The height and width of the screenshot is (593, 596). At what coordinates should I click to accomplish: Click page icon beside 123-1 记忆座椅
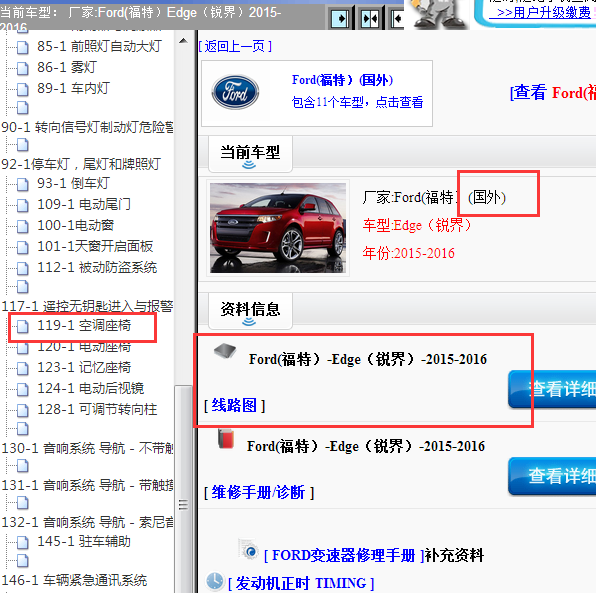[x=23, y=368]
